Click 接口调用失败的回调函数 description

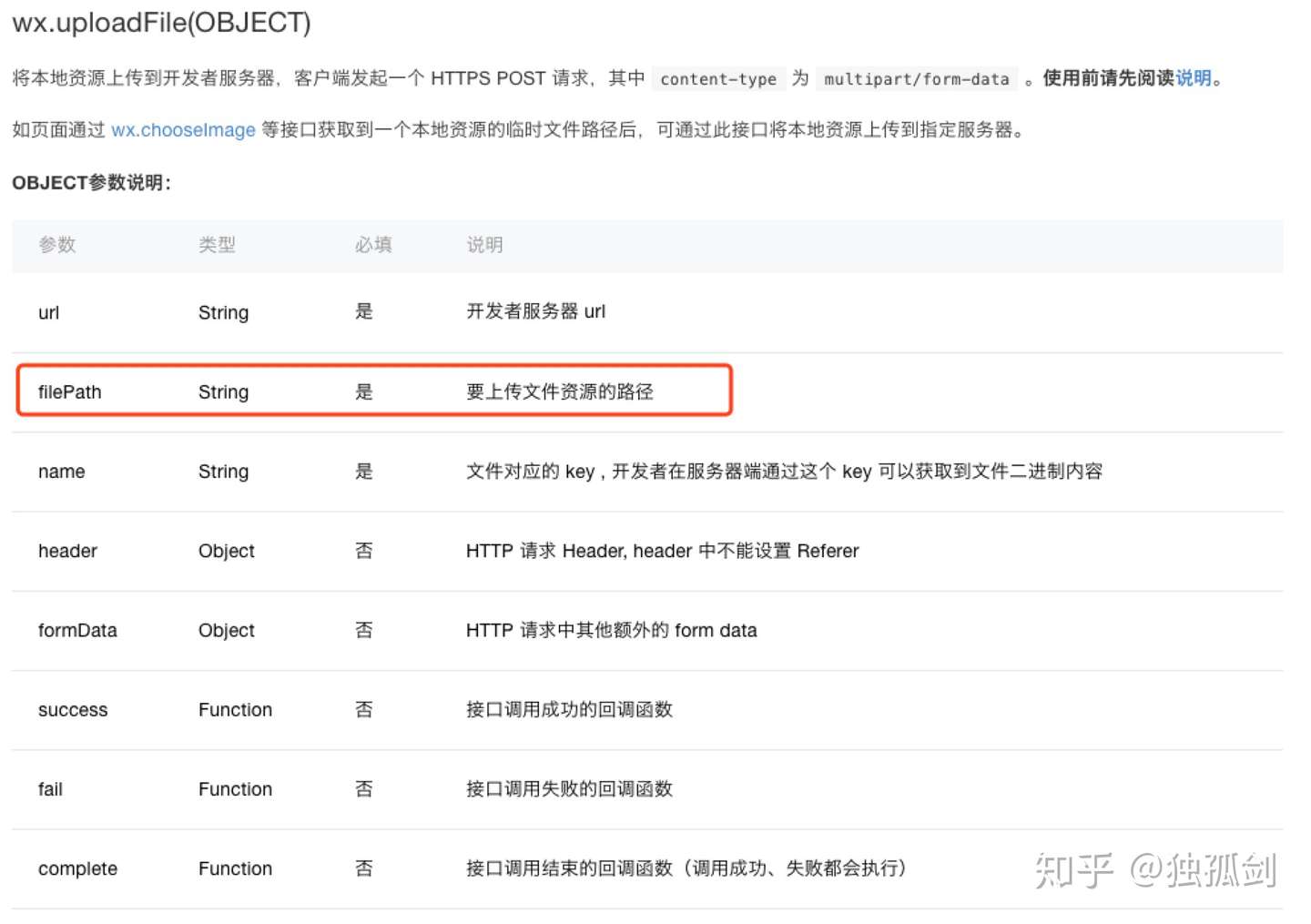tap(570, 788)
